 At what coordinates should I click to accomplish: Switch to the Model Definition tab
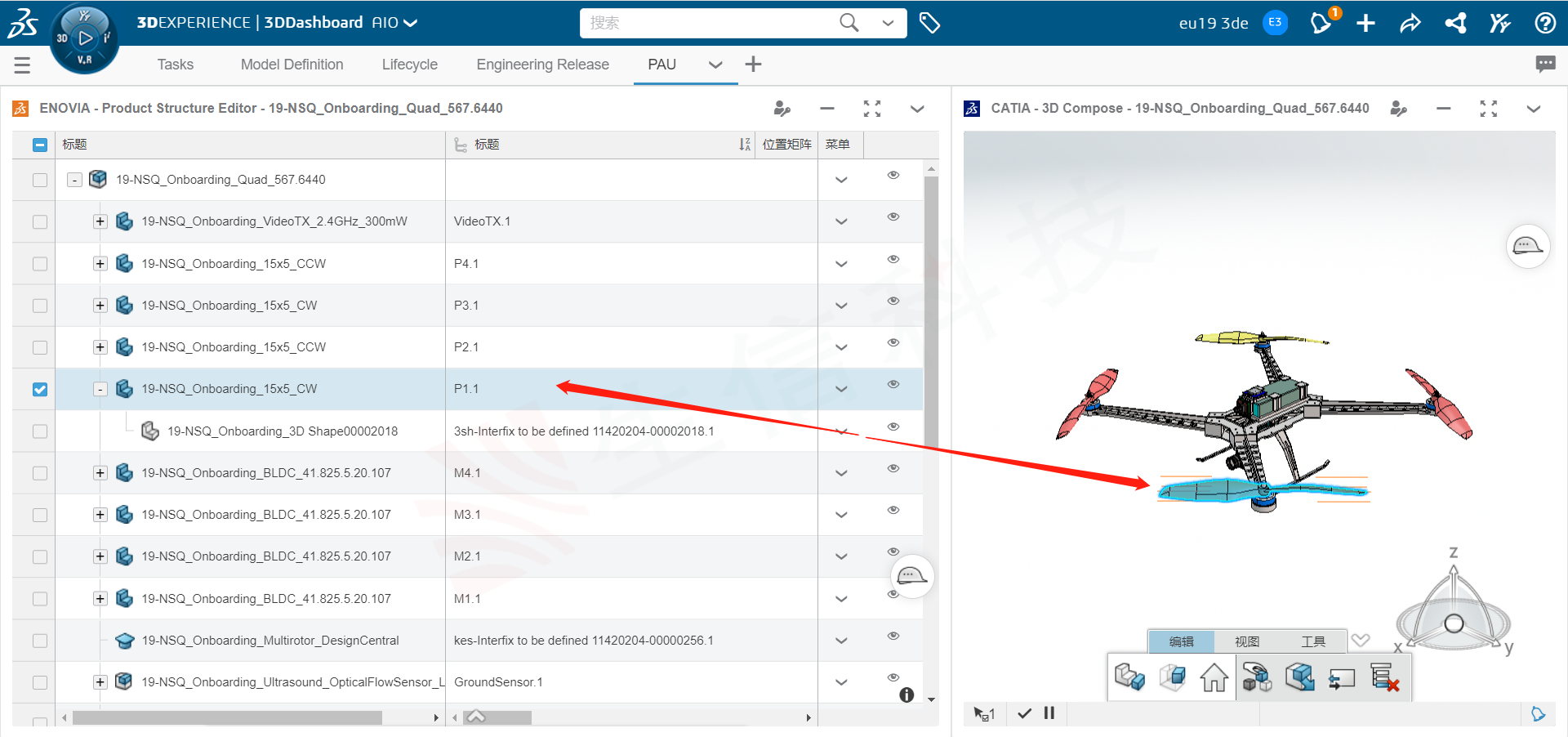292,65
